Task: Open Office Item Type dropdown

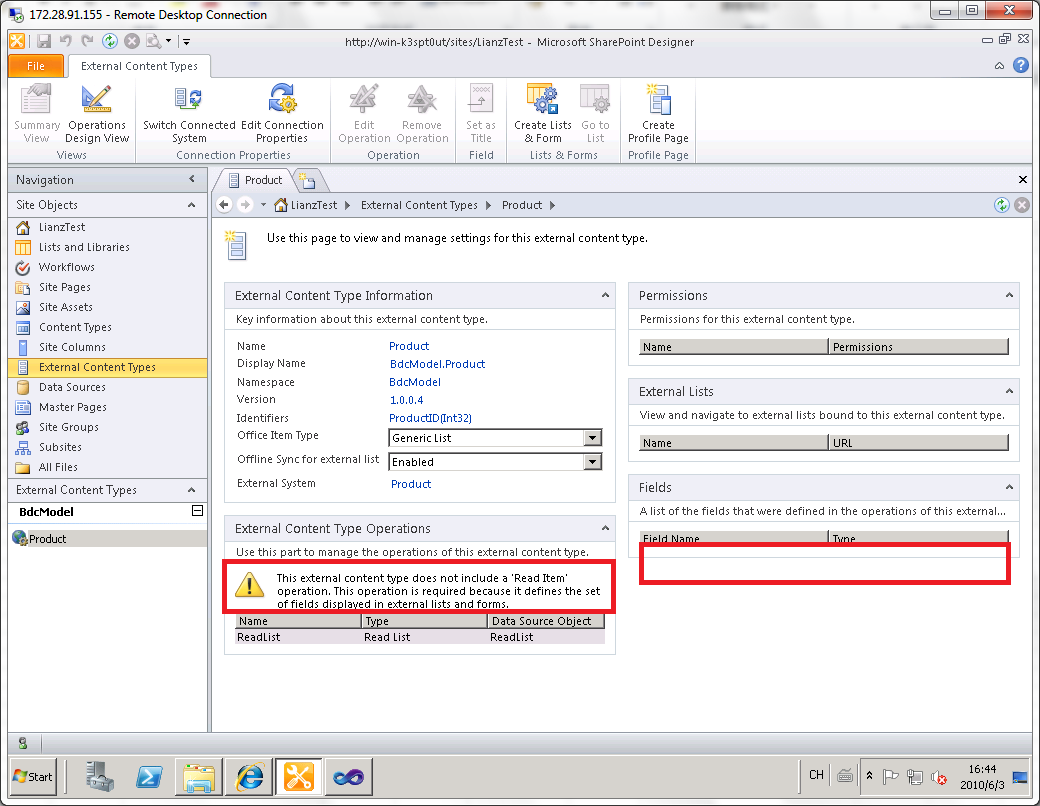Action: coord(593,438)
